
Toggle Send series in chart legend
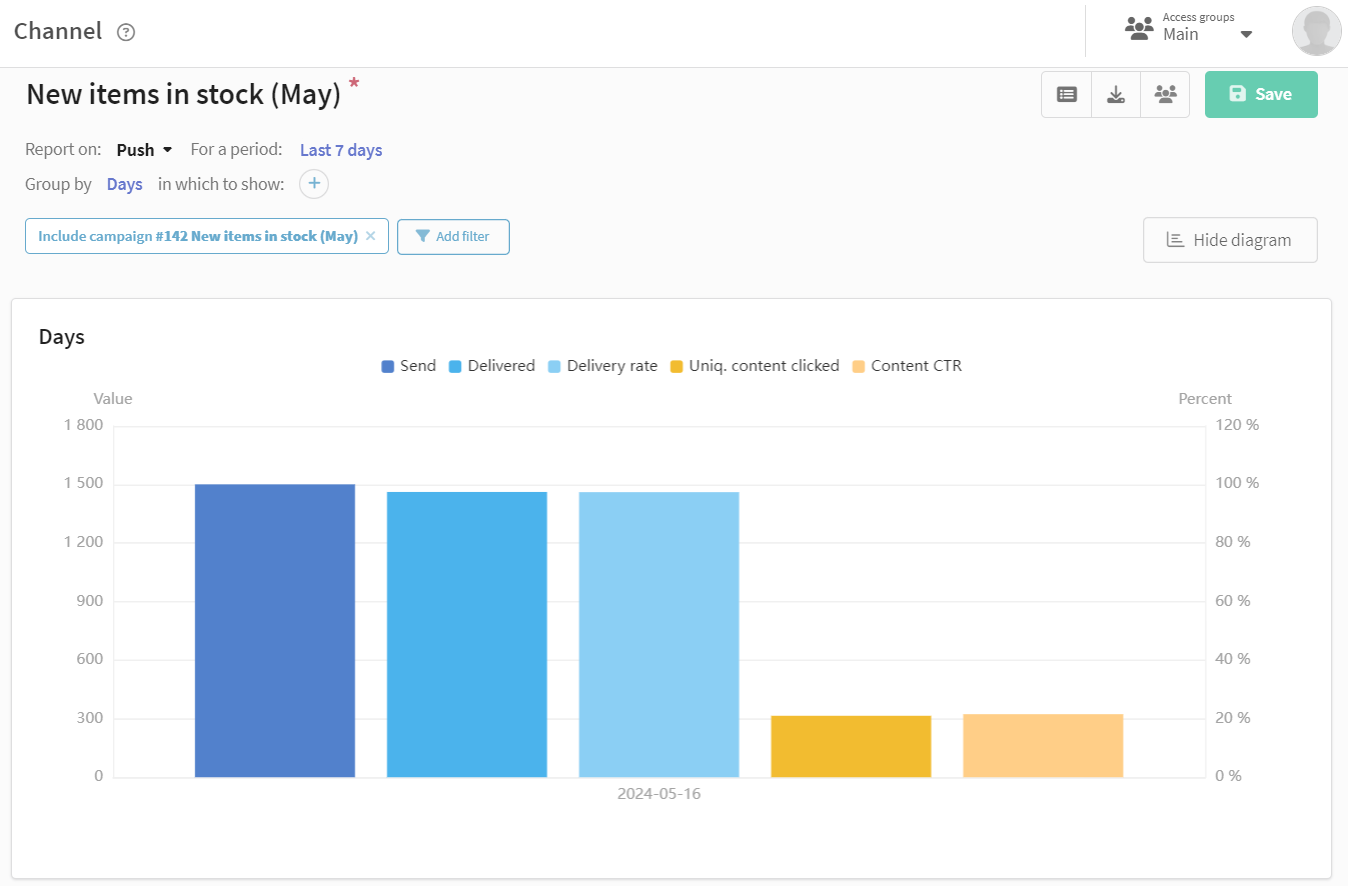tap(409, 366)
